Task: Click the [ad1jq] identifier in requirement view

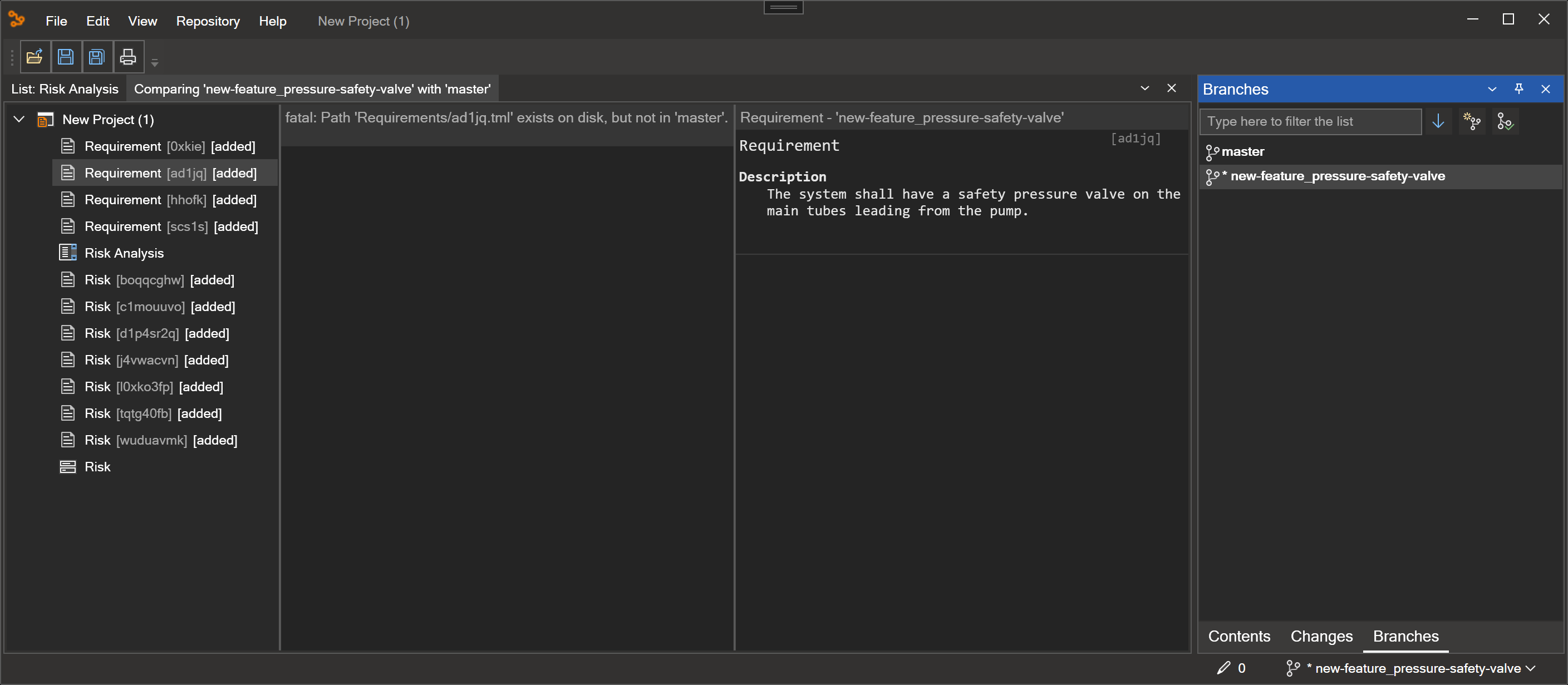Action: click(x=1136, y=139)
